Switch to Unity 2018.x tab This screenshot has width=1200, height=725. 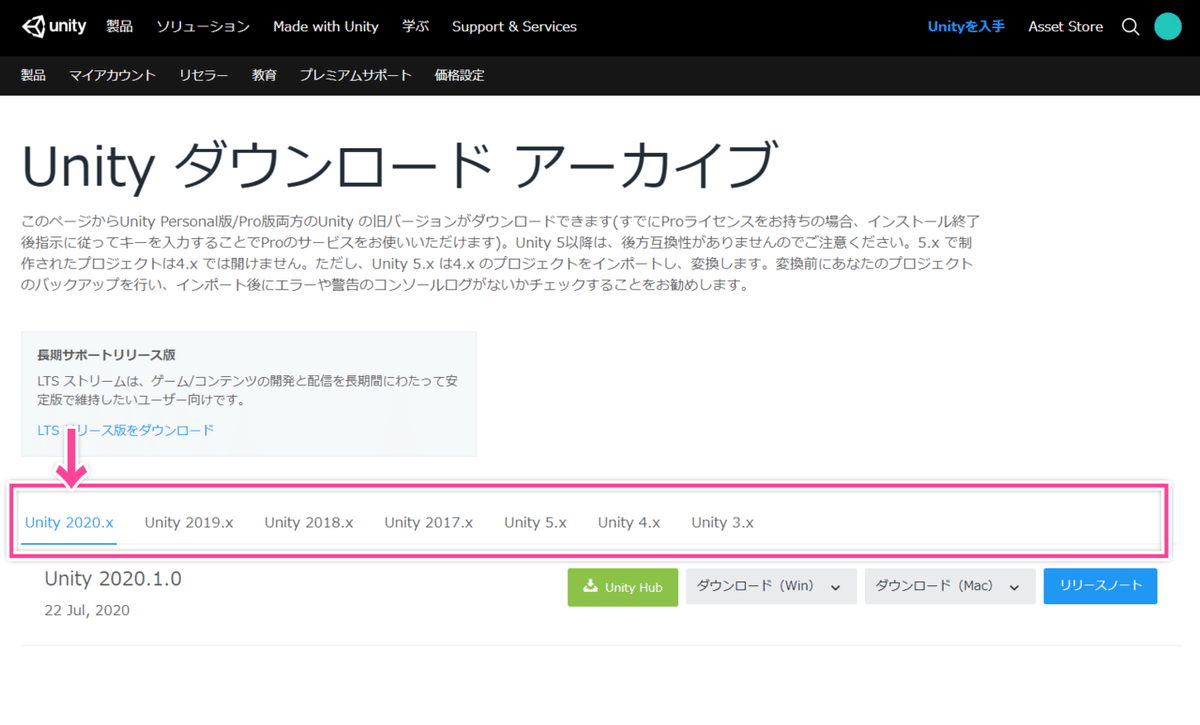pyautogui.click(x=309, y=522)
